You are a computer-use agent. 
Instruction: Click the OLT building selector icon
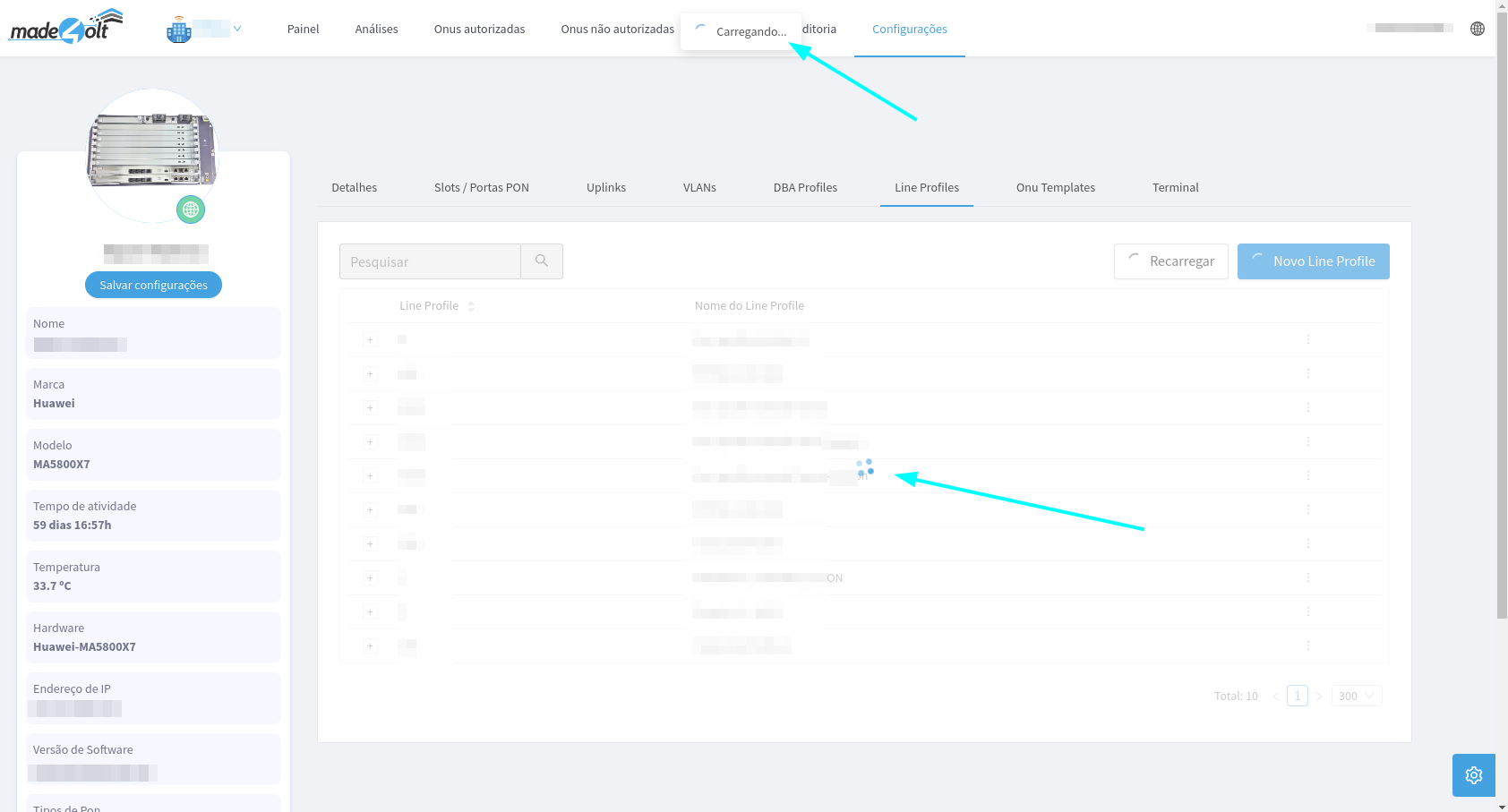[179, 30]
